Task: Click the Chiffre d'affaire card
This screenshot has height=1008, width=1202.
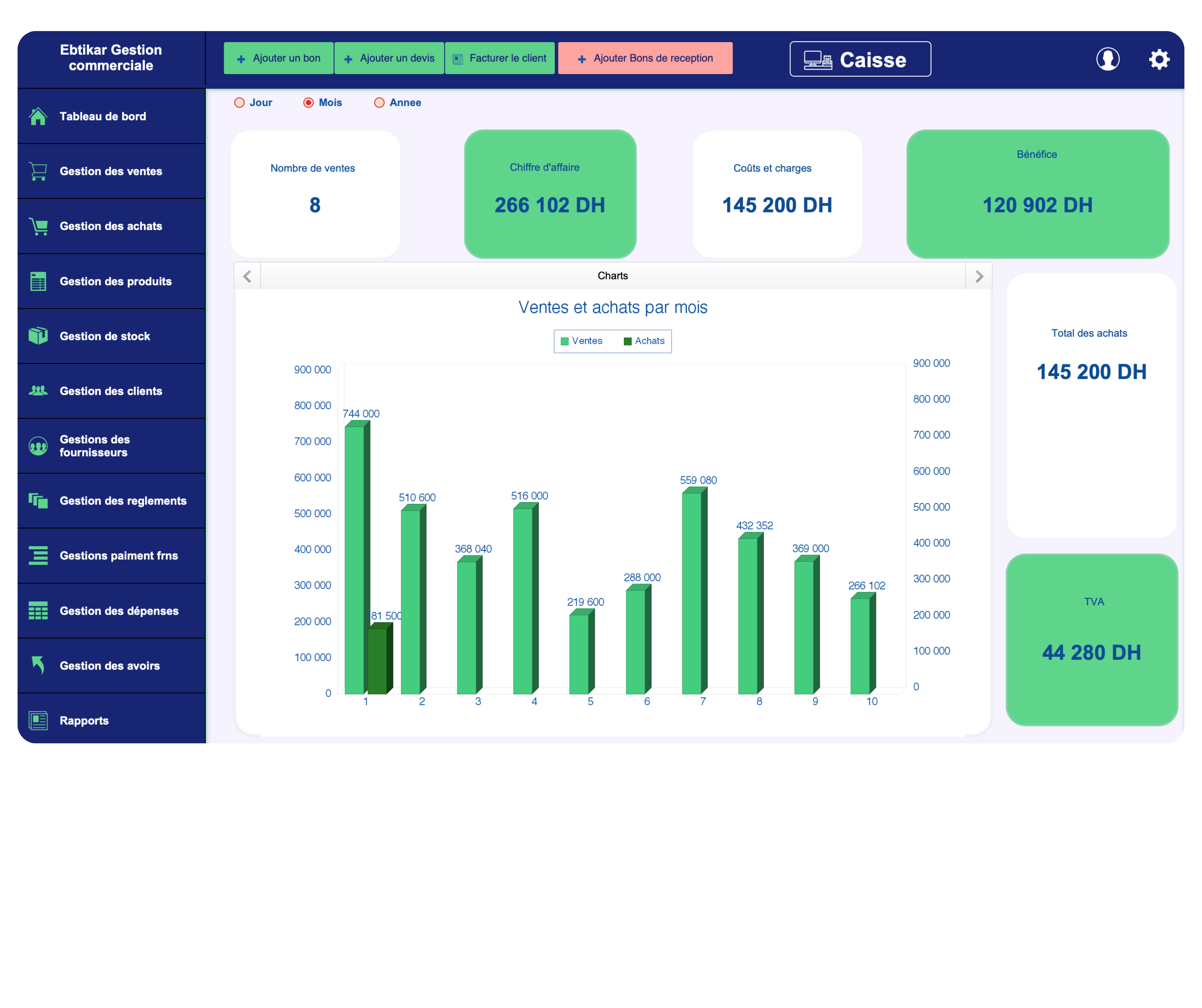Action: pos(550,194)
